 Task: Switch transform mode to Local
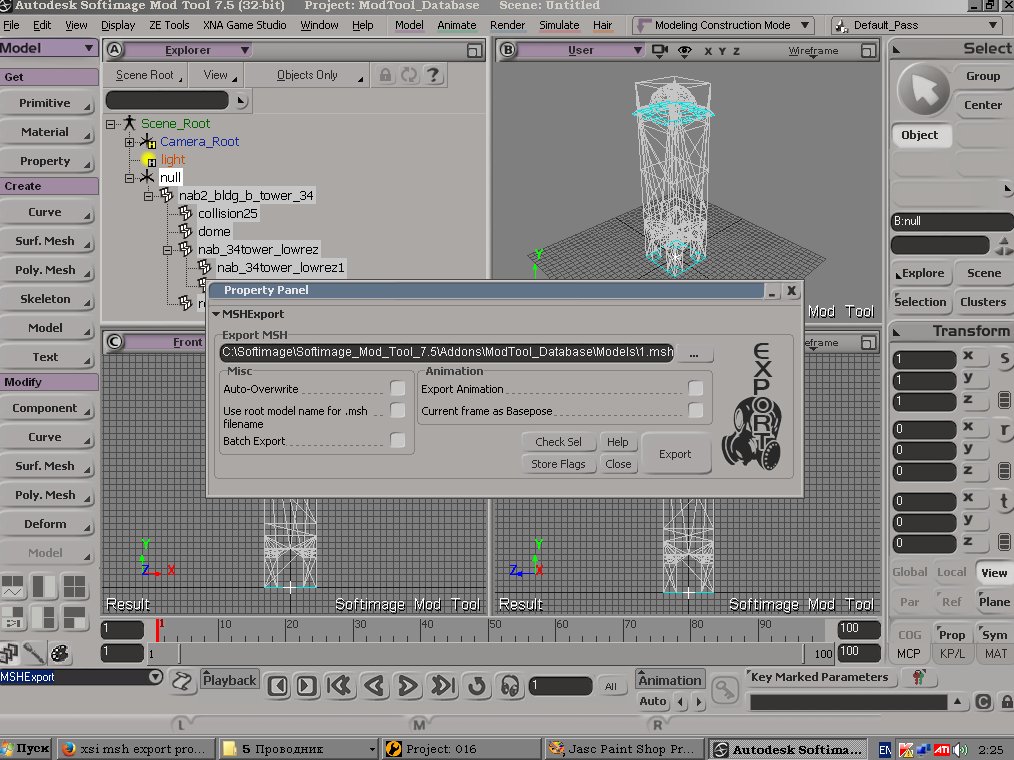click(x=951, y=572)
